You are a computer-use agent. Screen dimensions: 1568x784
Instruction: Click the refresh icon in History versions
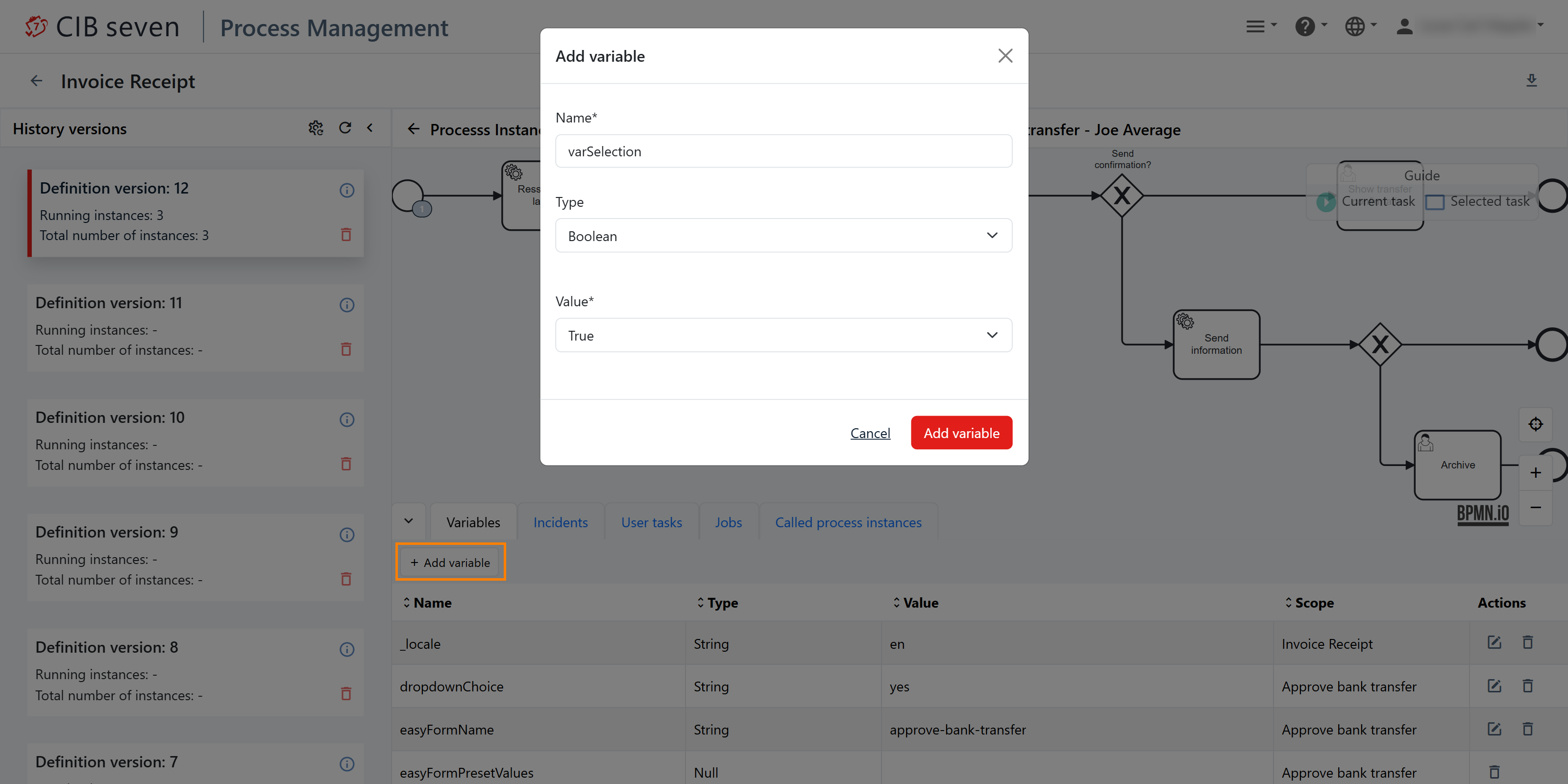click(x=344, y=128)
